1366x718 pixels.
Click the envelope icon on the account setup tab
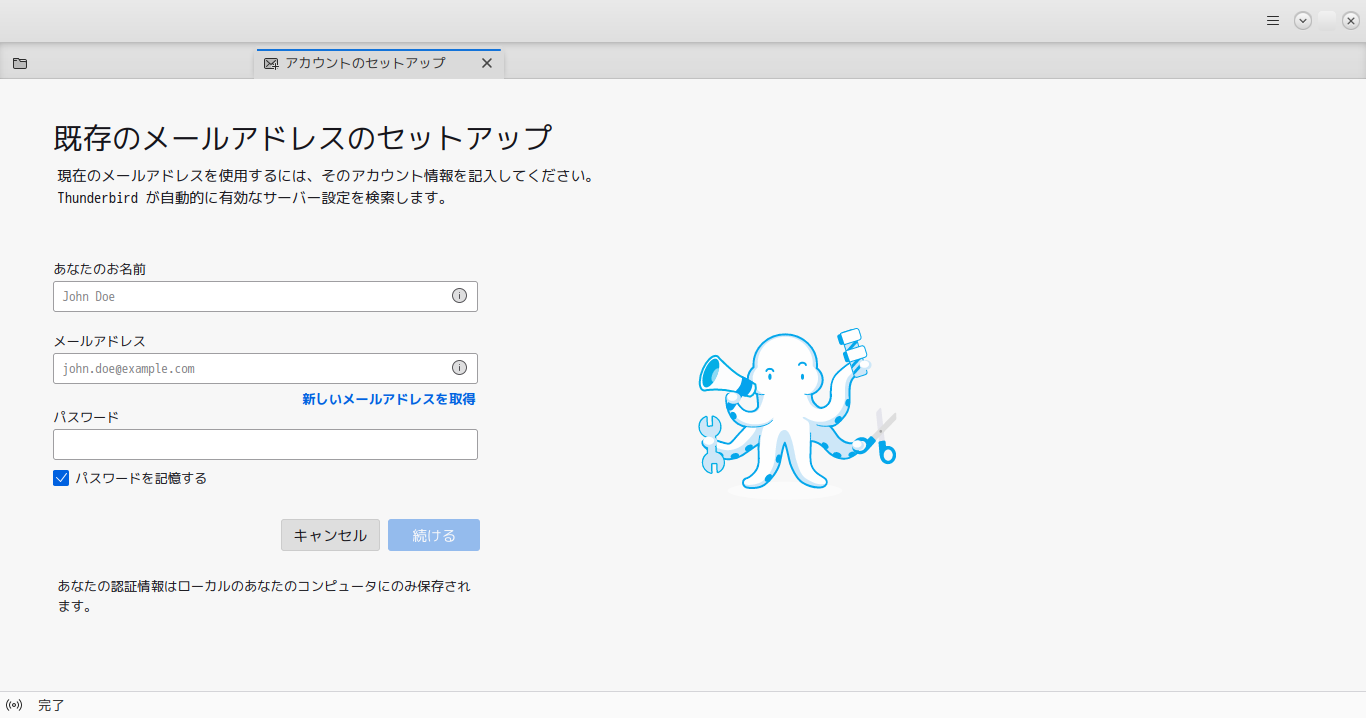(x=271, y=63)
